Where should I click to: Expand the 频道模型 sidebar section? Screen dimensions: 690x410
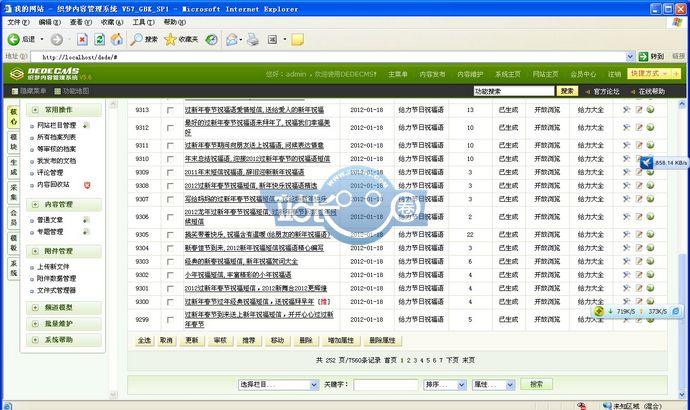click(64, 308)
